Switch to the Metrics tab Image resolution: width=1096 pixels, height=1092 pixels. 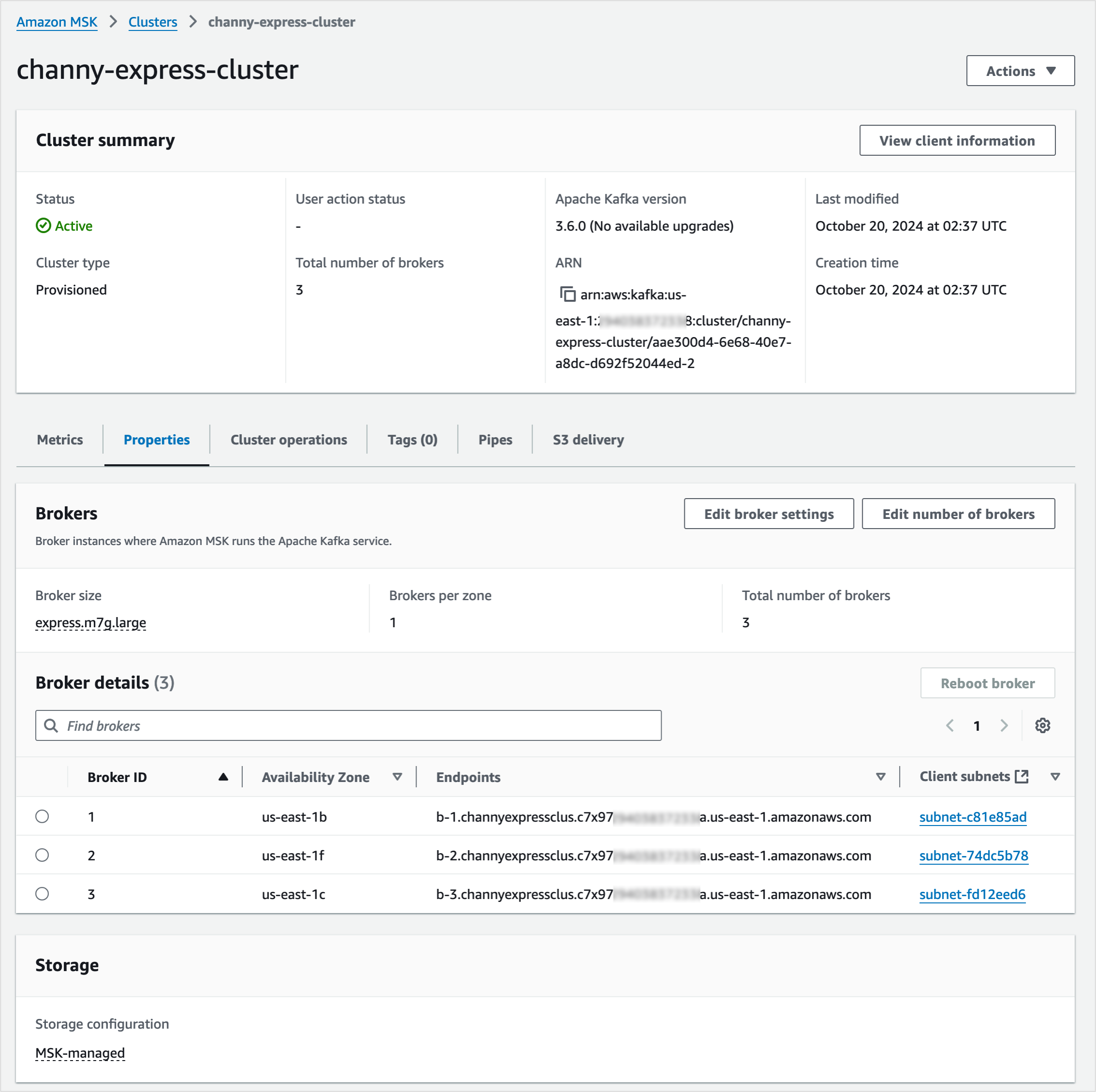[59, 440]
